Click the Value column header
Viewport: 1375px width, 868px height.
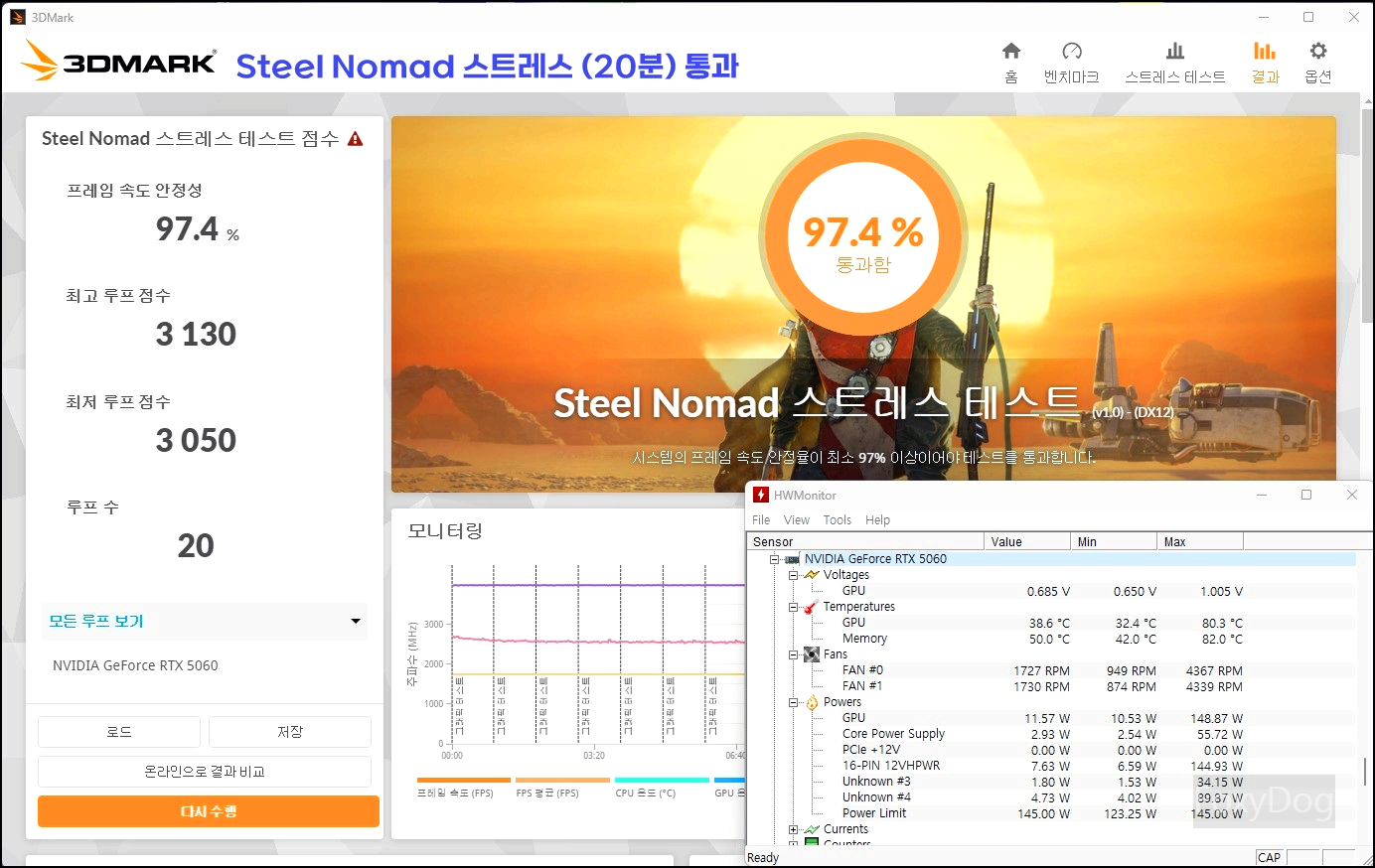(x=1027, y=541)
